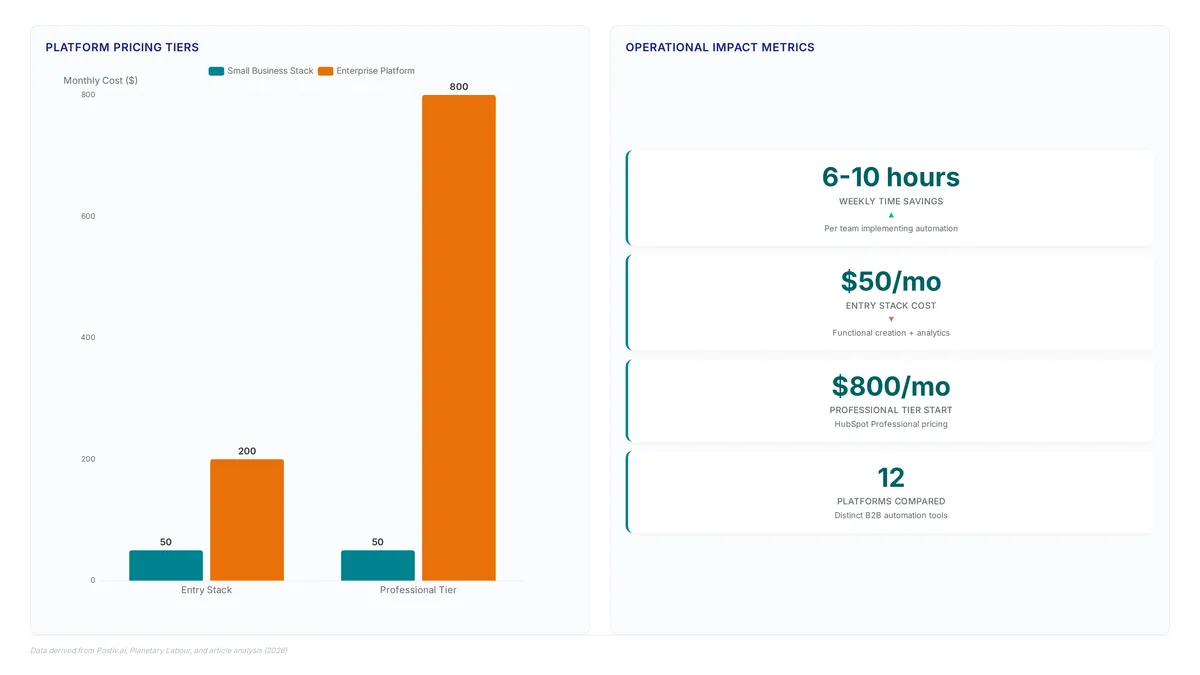Viewport: 1200px width, 675px height.
Task: Click the 12 platforms metric value
Action: [891, 477]
